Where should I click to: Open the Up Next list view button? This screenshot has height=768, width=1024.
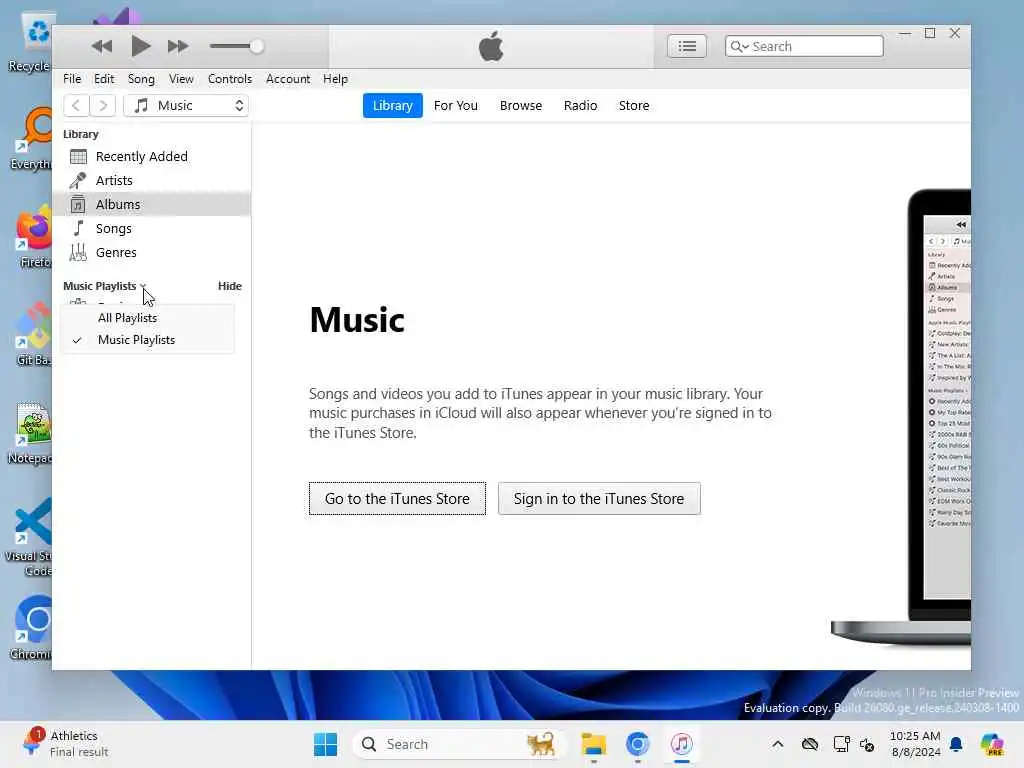(x=686, y=46)
